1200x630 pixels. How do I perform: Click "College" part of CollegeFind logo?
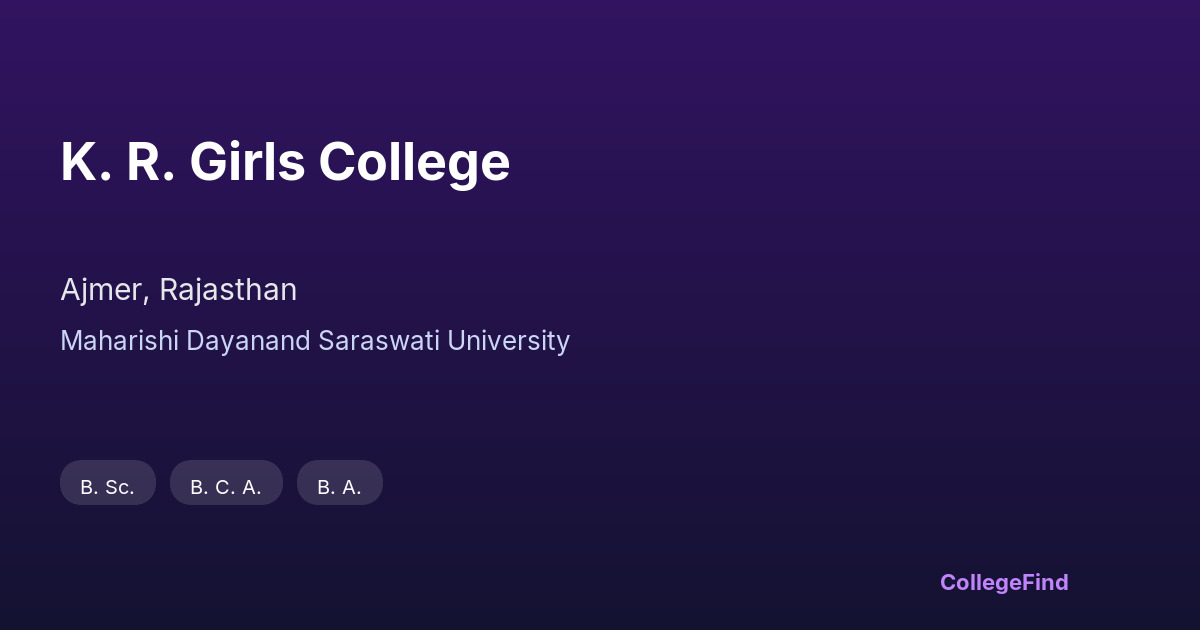click(981, 582)
